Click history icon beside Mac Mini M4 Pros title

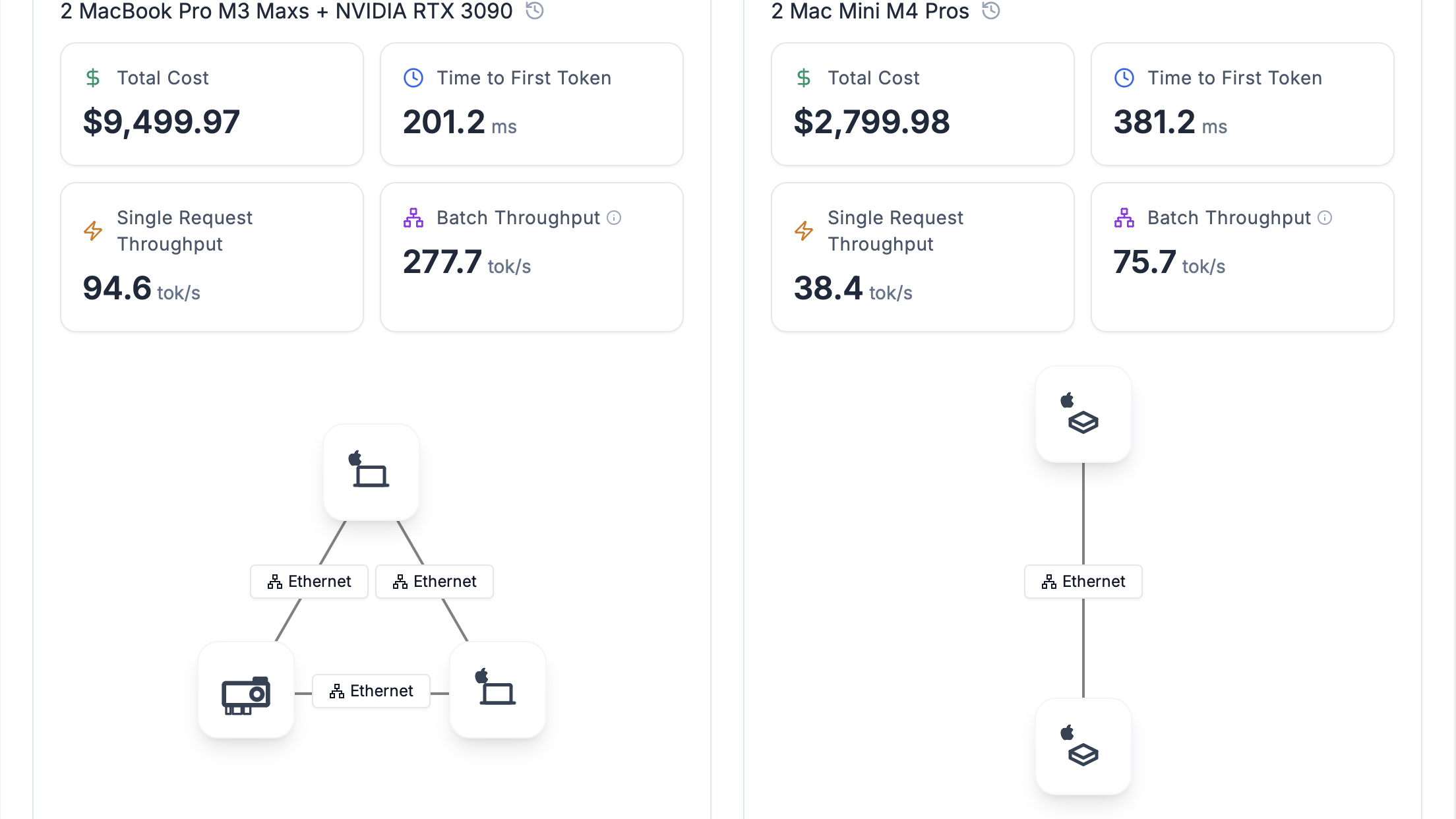coord(991,11)
